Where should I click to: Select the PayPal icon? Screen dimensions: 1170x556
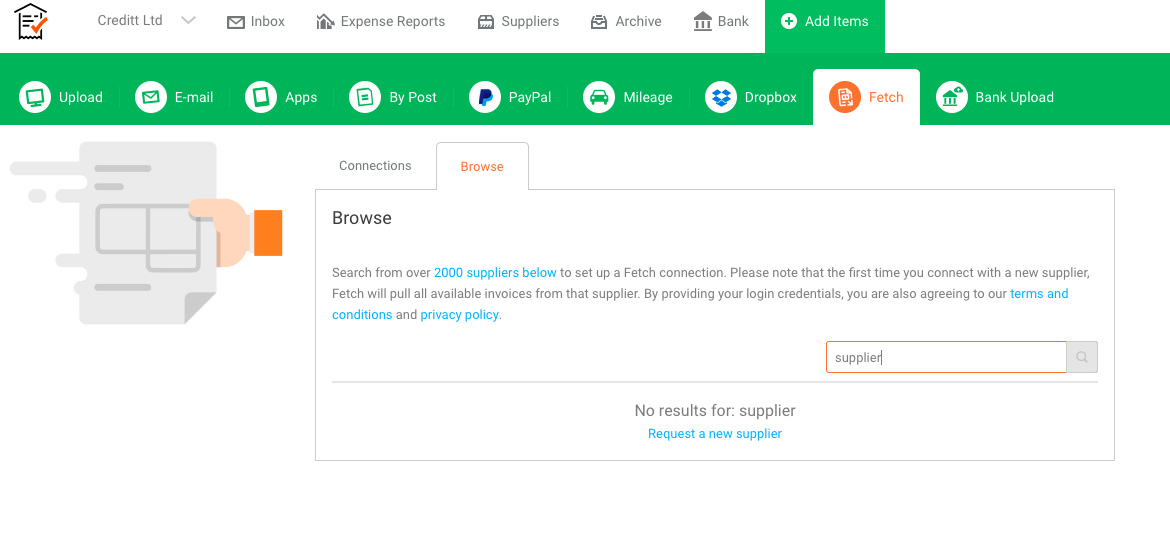pos(485,97)
